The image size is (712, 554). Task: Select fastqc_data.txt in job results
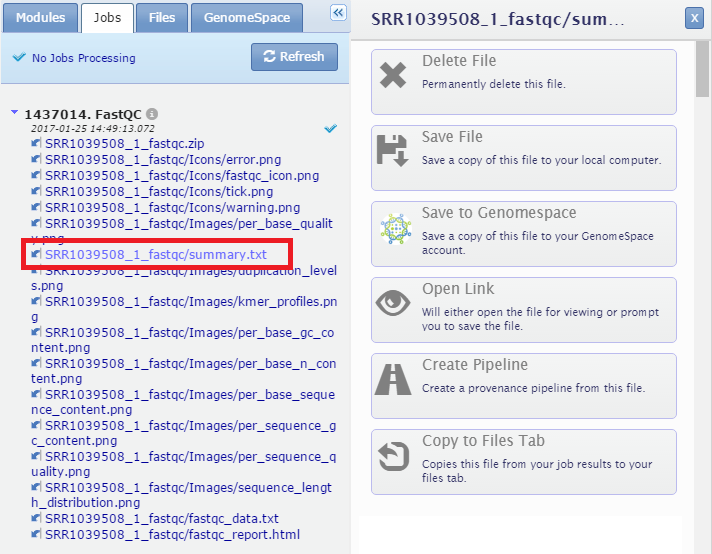tap(161, 519)
